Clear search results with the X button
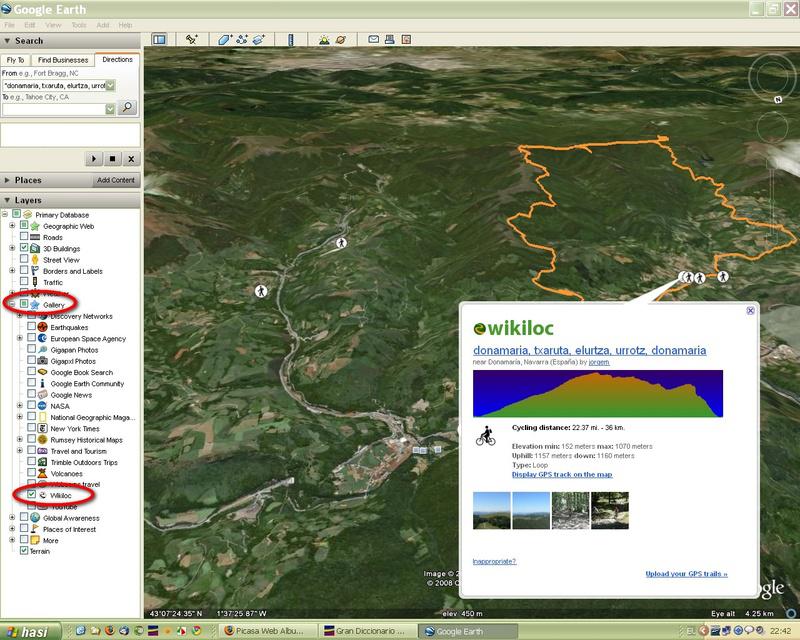Viewport: 800px width, 640px height. 131,159
